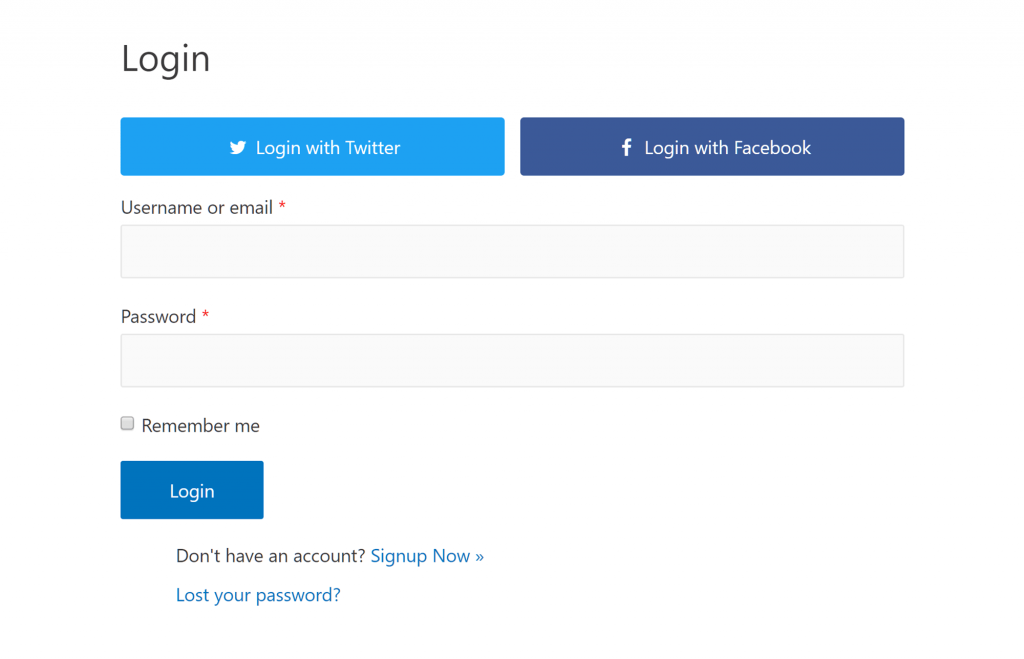Open the Signup Now link
The width and height of the screenshot is (1024, 659).
pyautogui.click(x=427, y=556)
